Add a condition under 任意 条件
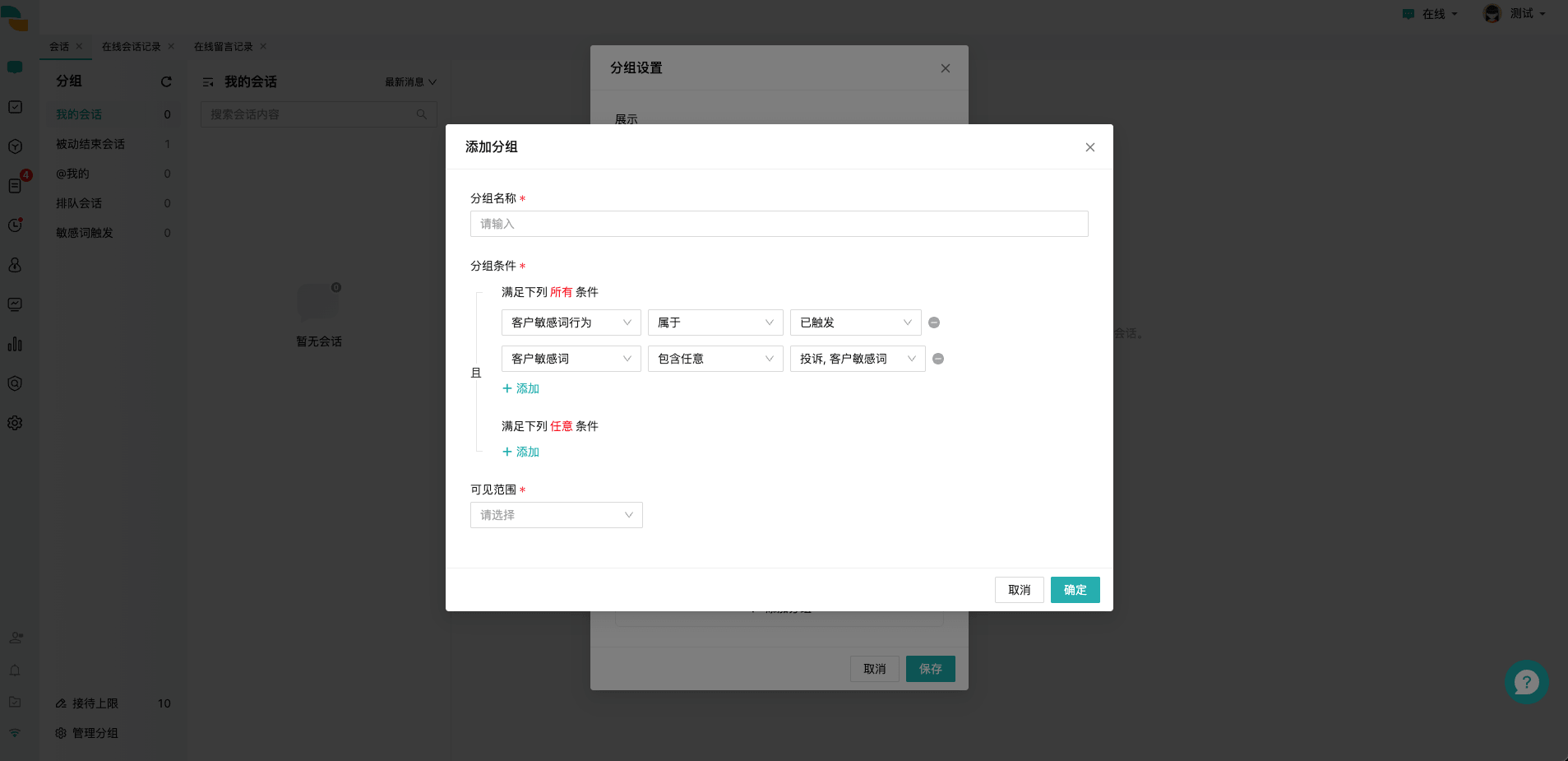Screen dimensions: 1568x761 521,452
